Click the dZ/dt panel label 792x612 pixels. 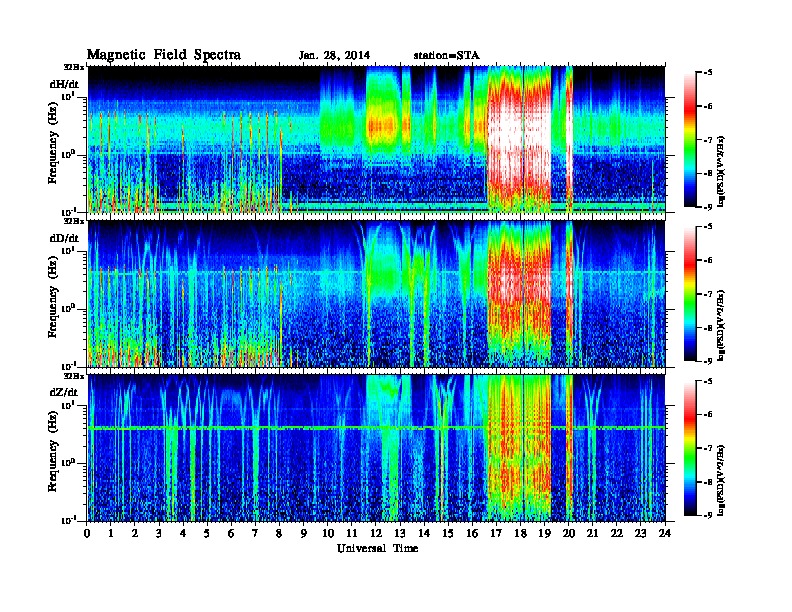64,392
